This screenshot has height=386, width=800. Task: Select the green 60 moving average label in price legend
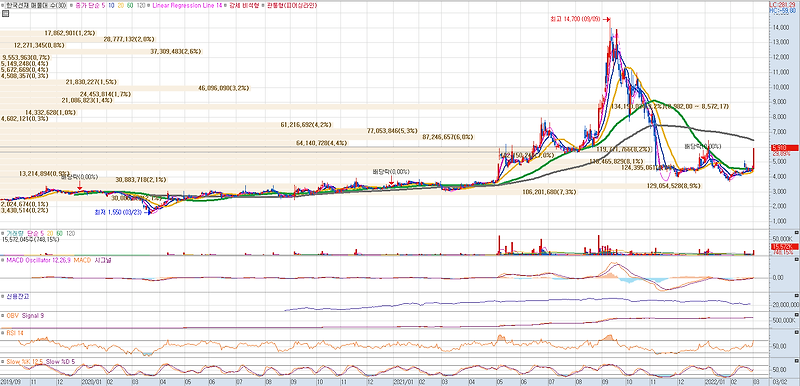(131, 5)
